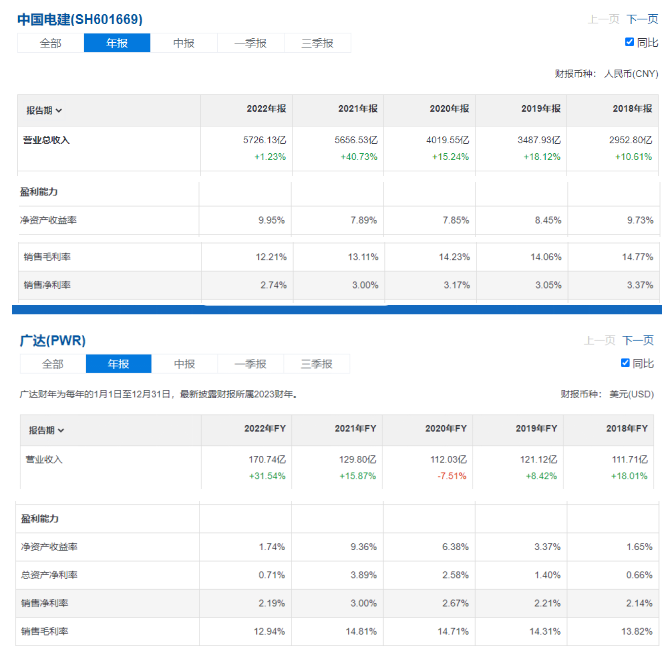
Task: Toggle 同比 checkbox for 广达
Action: tap(625, 363)
